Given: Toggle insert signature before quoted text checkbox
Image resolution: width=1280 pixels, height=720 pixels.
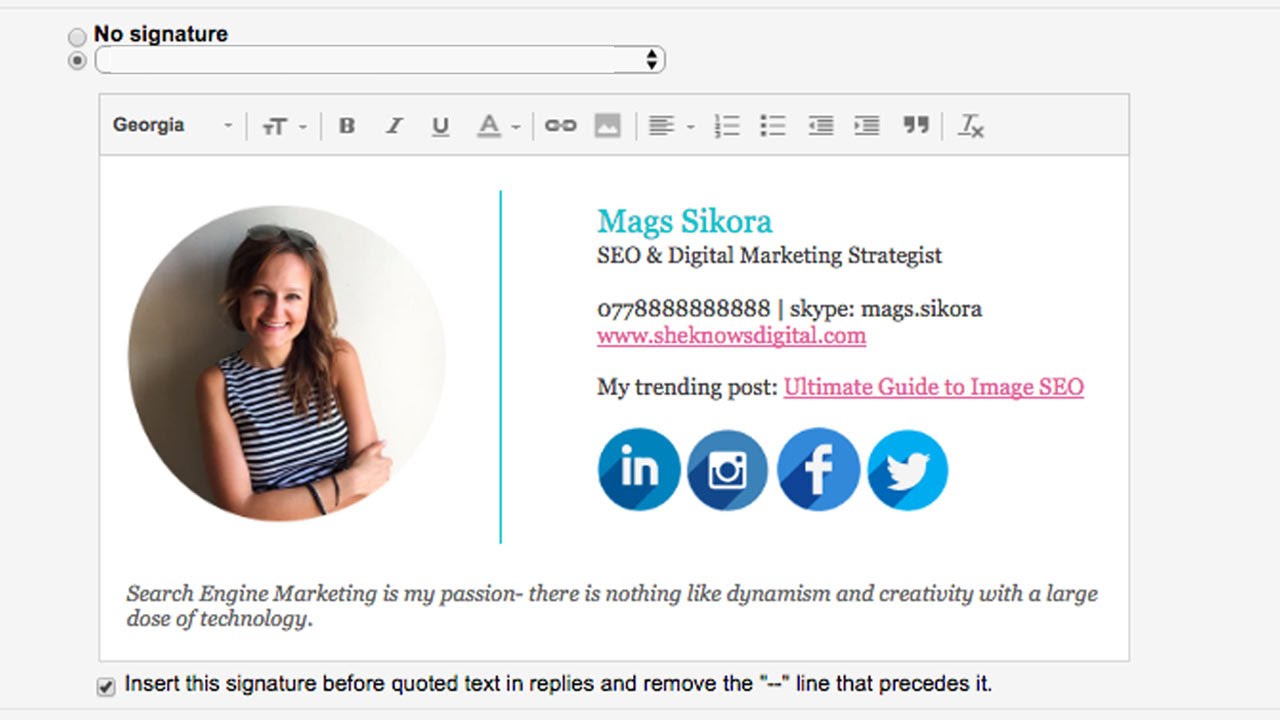Looking at the screenshot, I should (x=106, y=687).
